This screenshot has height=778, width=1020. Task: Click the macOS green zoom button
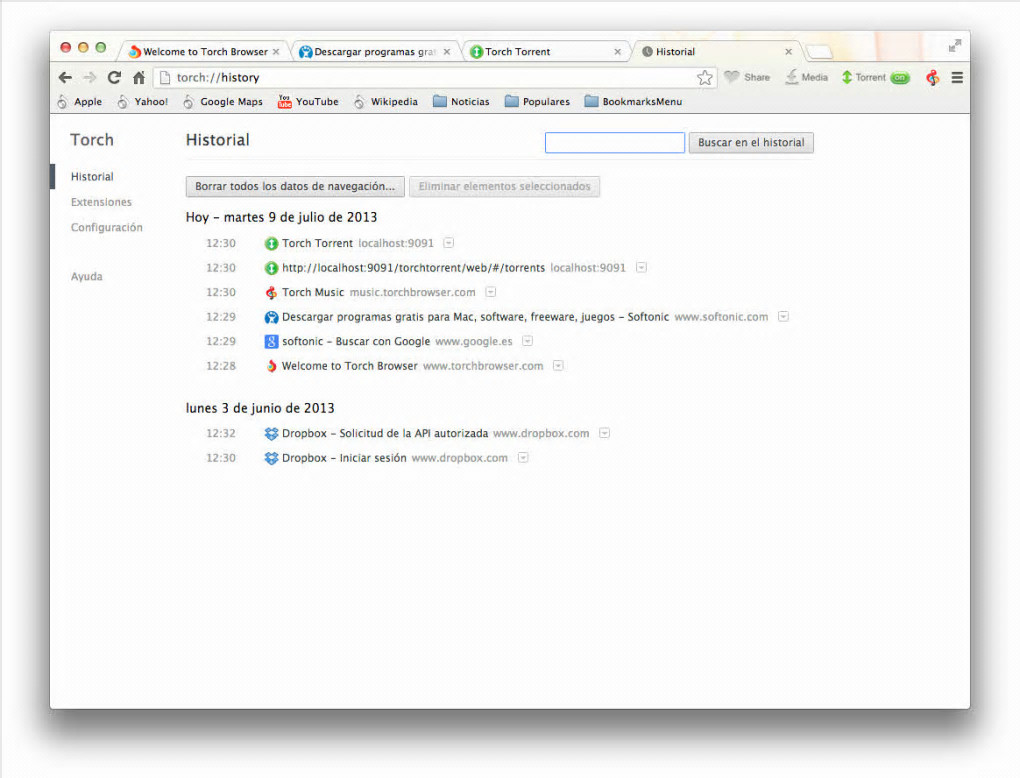(101, 47)
